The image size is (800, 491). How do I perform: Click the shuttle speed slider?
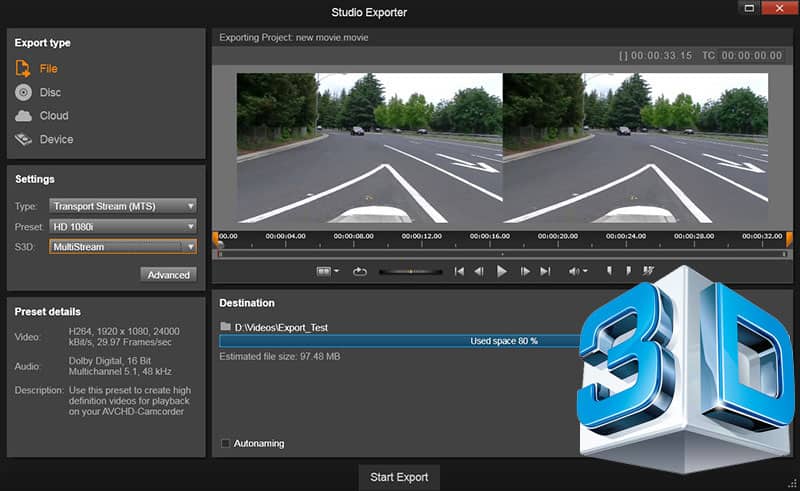click(x=410, y=271)
